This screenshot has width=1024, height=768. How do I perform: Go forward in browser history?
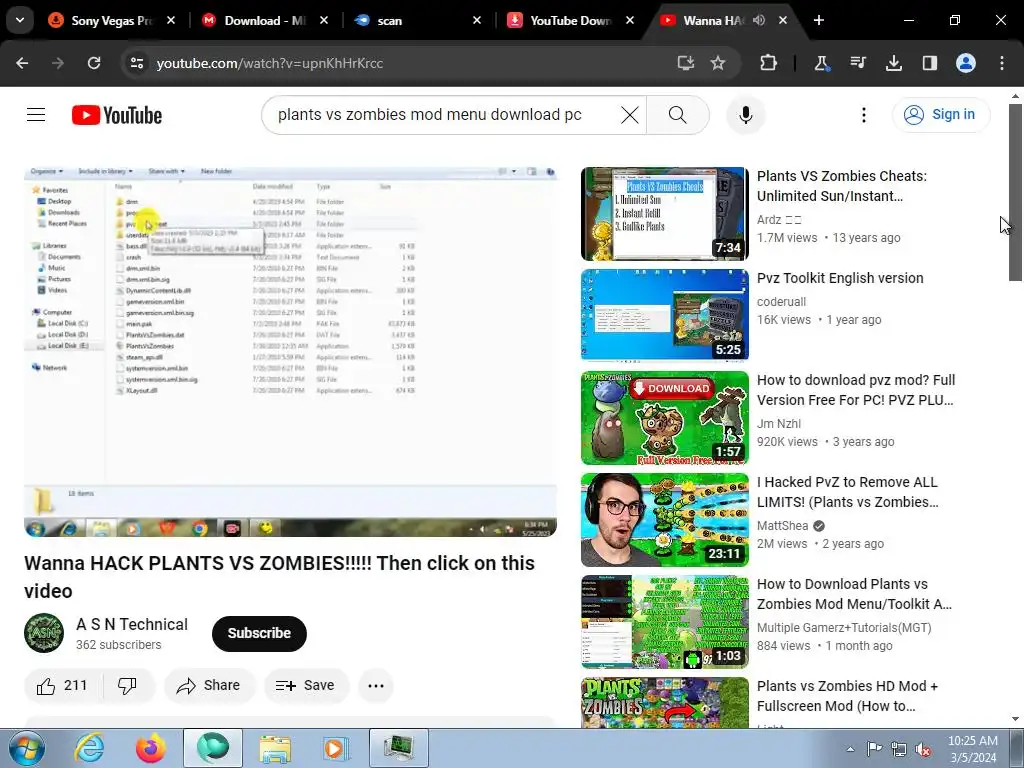pyautogui.click(x=58, y=63)
